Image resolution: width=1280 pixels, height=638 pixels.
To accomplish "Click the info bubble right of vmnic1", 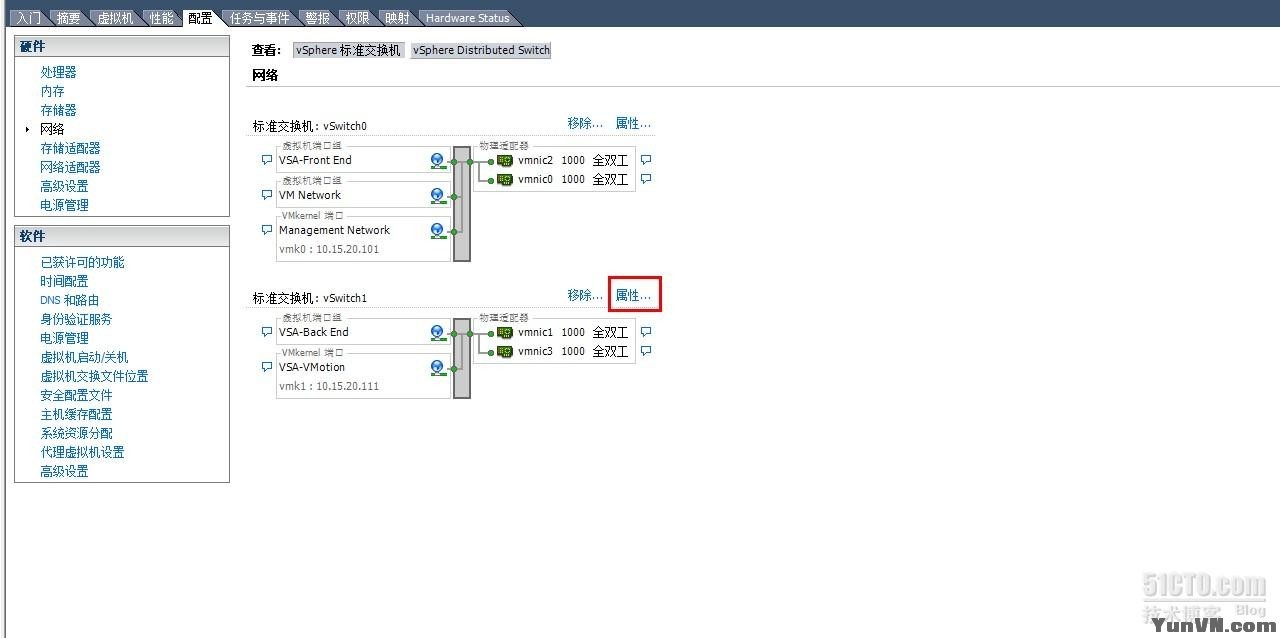I will 646,331.
